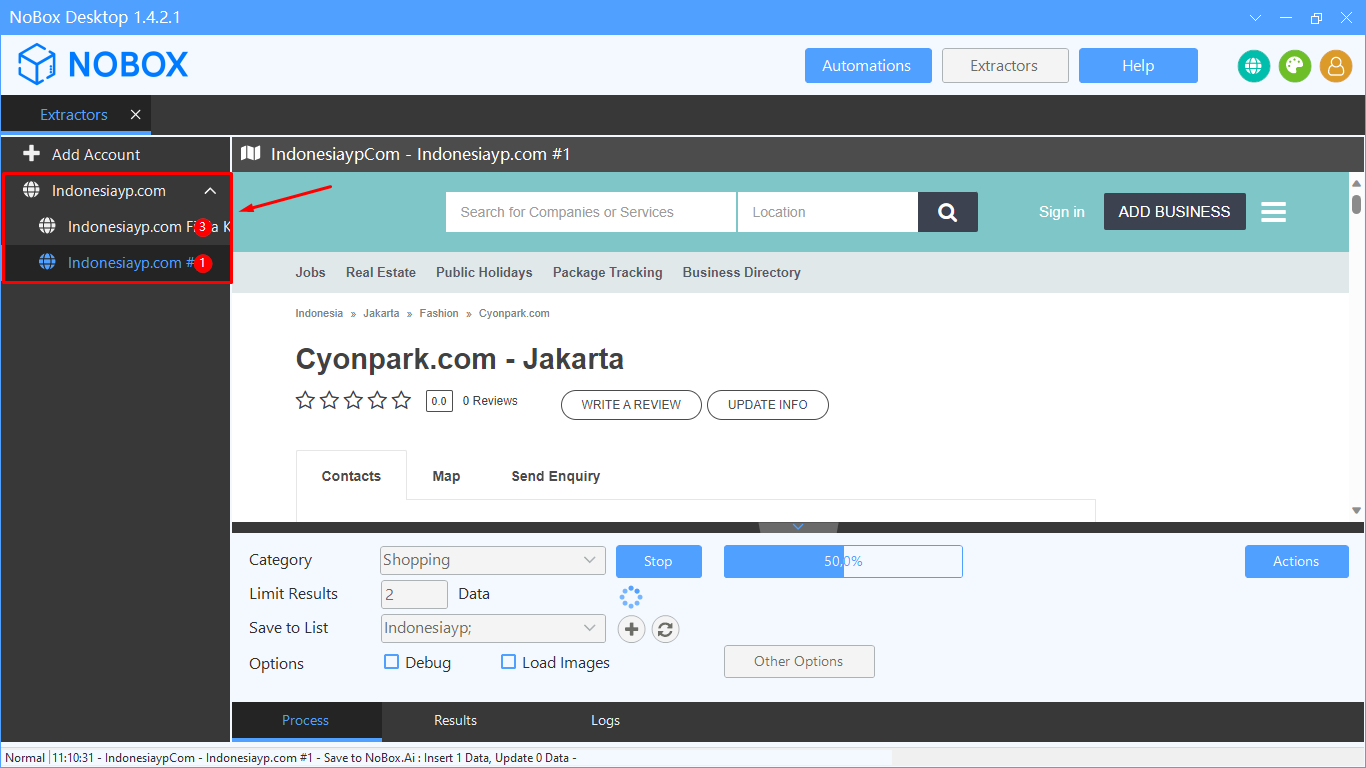Screen dimensions: 1366x768
Task: Click the Other Options button
Action: click(798, 661)
